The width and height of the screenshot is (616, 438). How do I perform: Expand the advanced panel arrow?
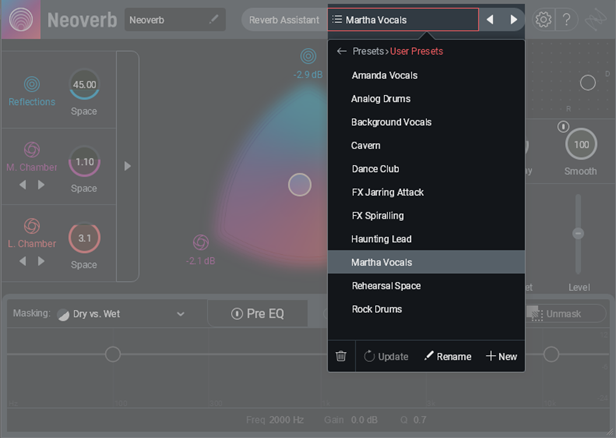(x=127, y=166)
